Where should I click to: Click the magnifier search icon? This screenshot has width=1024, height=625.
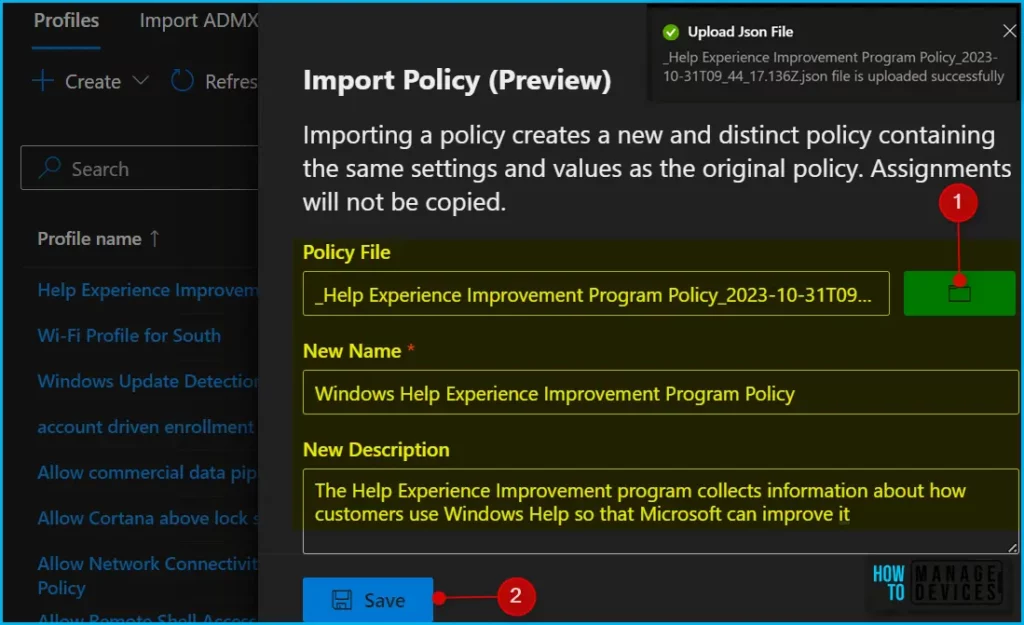pyautogui.click(x=50, y=168)
